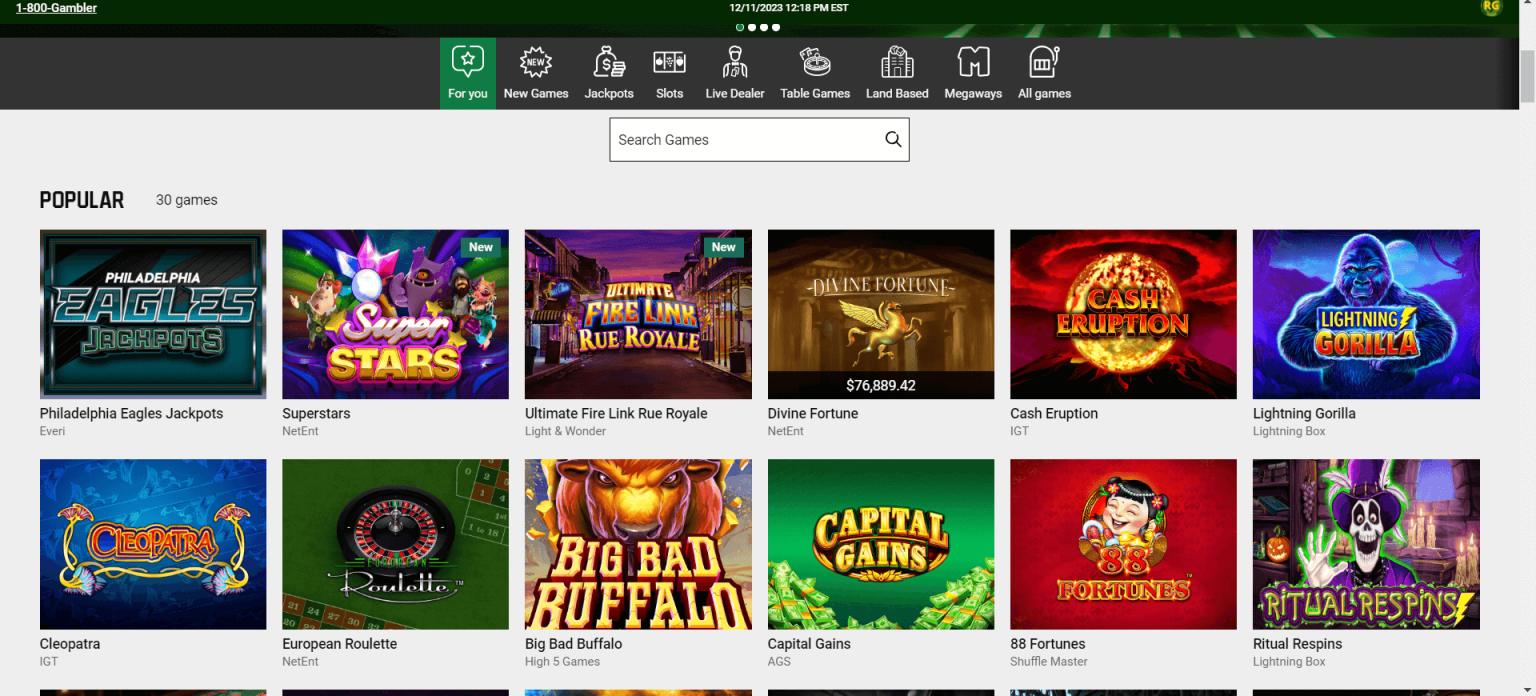1536x696 pixels.
Task: Launch the Superstars game thumbnail
Action: 395,314
